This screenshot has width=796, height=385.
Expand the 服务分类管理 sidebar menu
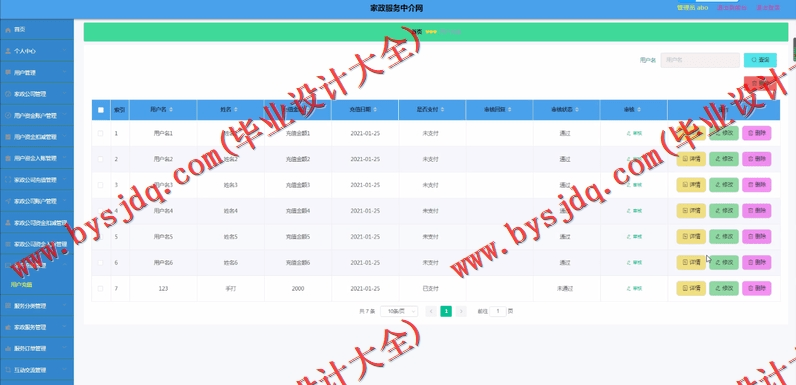[x=37, y=306]
